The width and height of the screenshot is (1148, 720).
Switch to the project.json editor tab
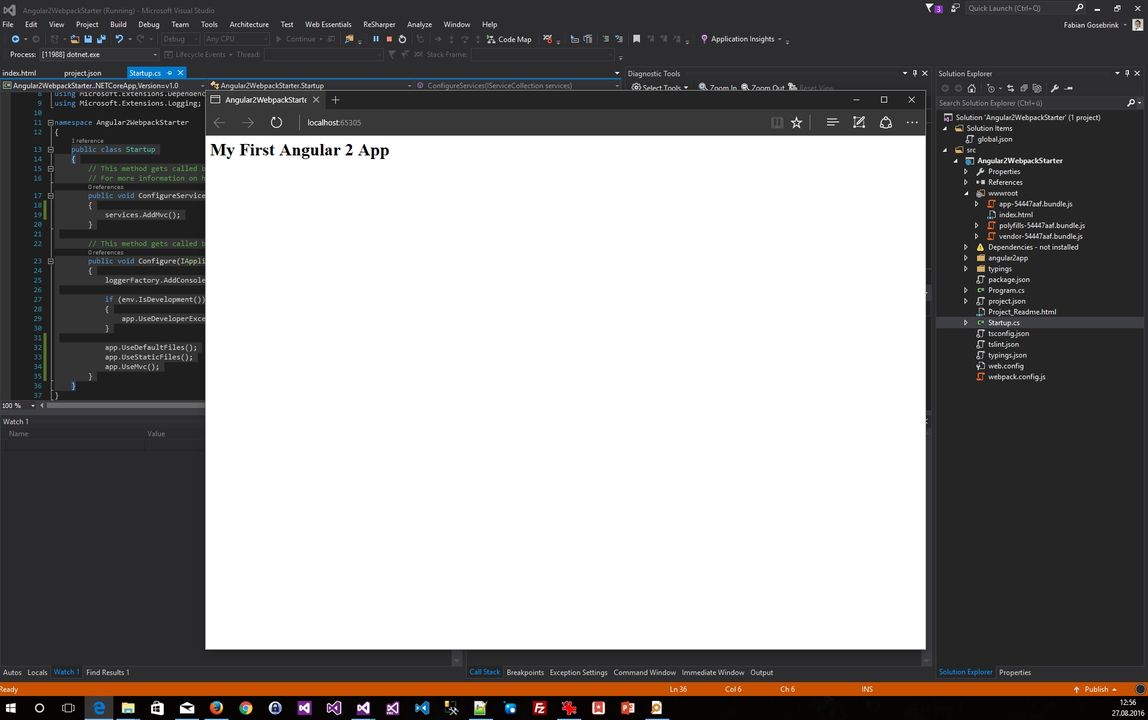pyautogui.click(x=83, y=73)
